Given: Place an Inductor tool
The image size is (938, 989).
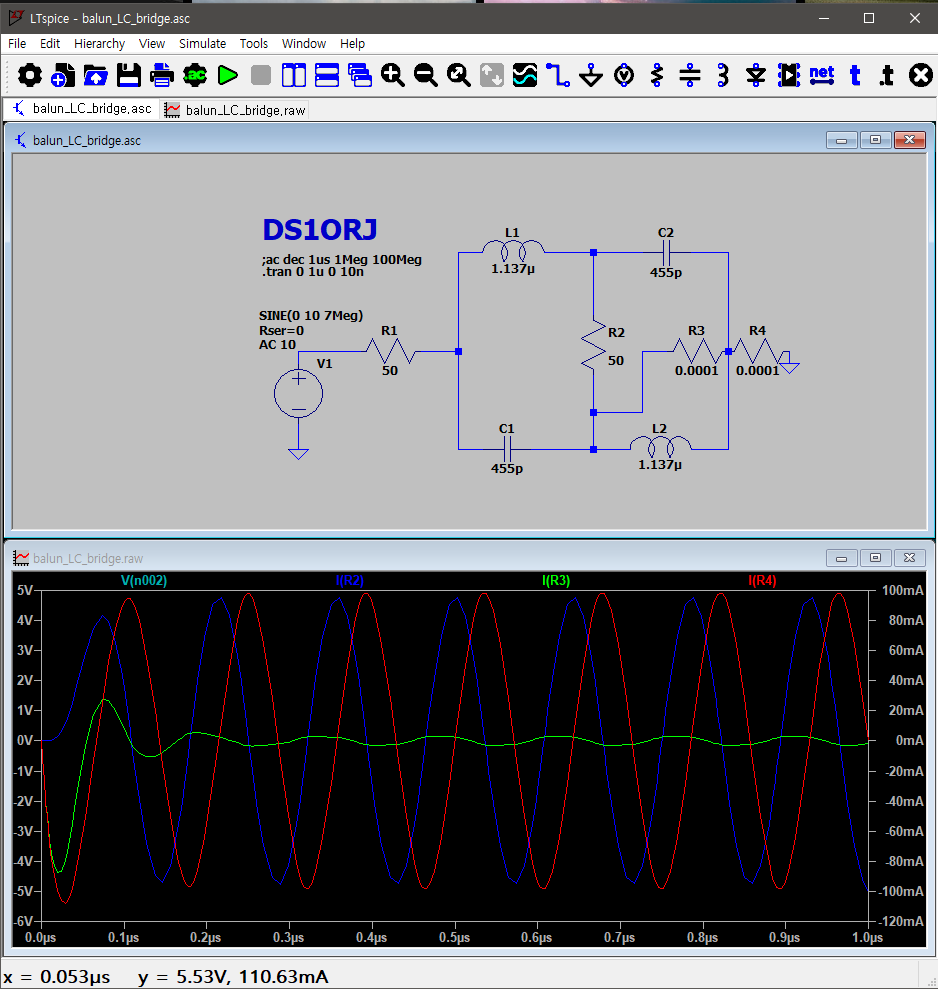Looking at the screenshot, I should [x=723, y=76].
